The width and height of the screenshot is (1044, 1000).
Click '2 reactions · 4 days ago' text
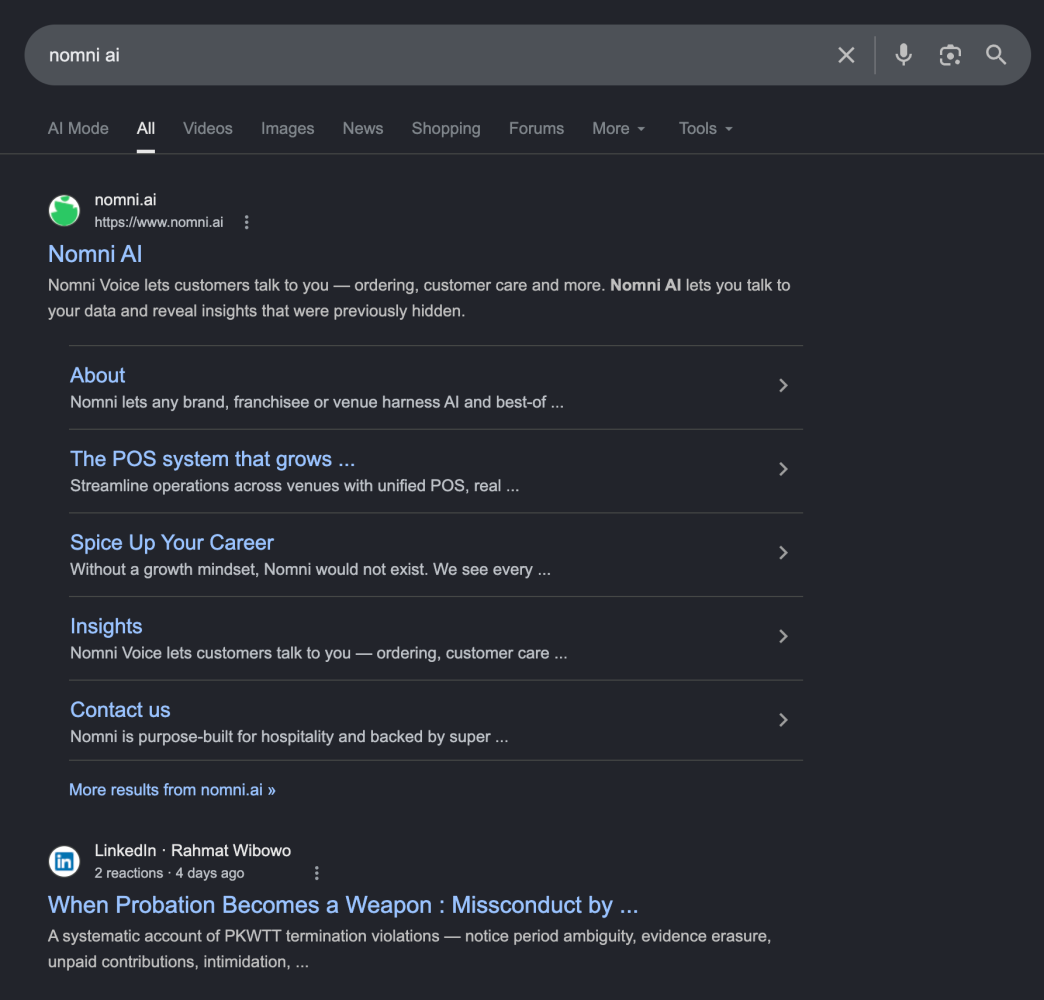point(169,874)
